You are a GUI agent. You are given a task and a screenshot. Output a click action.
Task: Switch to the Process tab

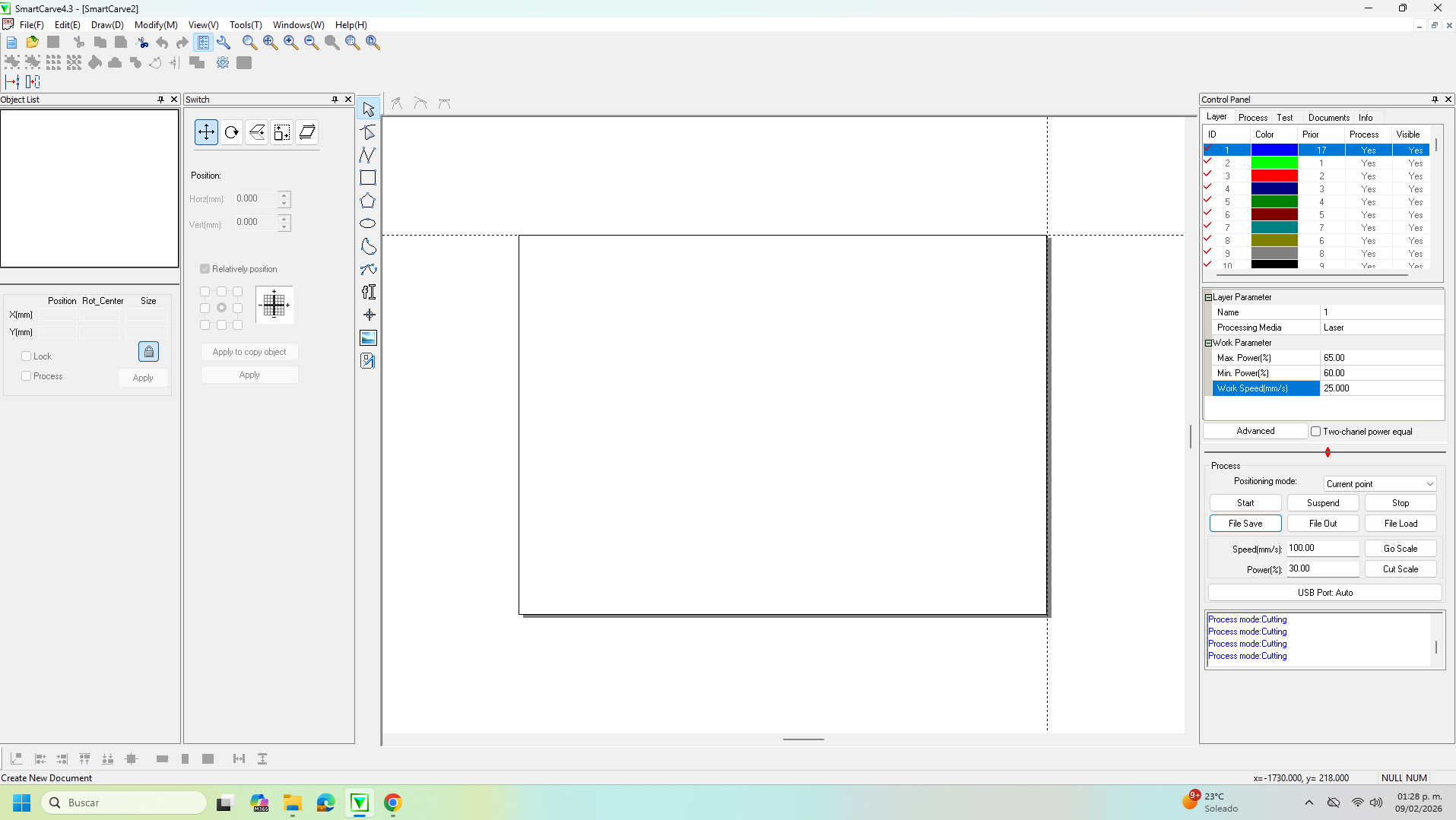(1253, 118)
